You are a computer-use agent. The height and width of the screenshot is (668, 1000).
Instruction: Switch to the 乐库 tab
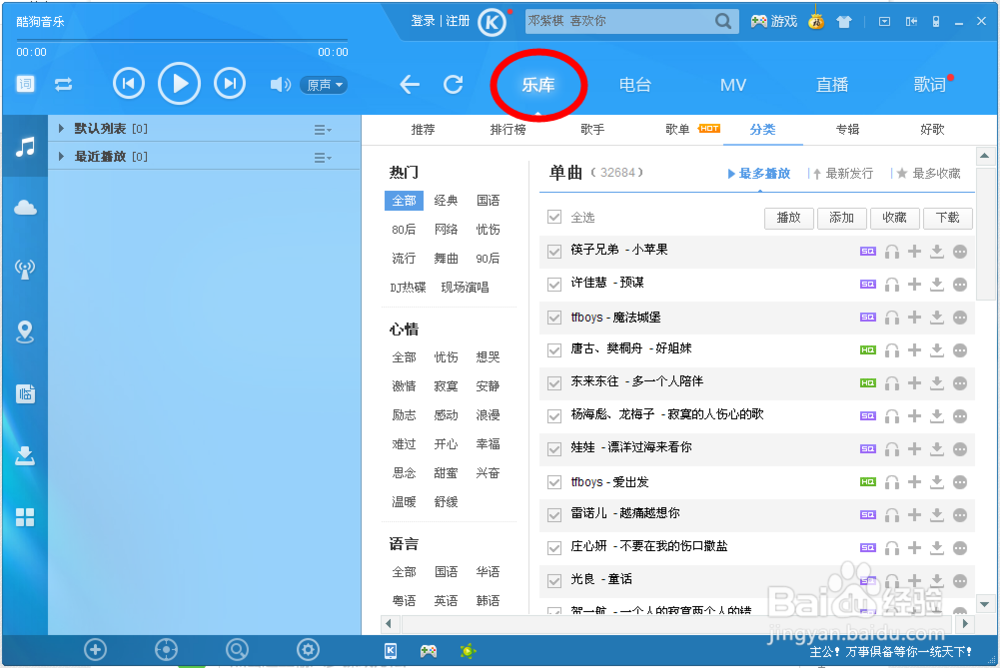click(538, 85)
